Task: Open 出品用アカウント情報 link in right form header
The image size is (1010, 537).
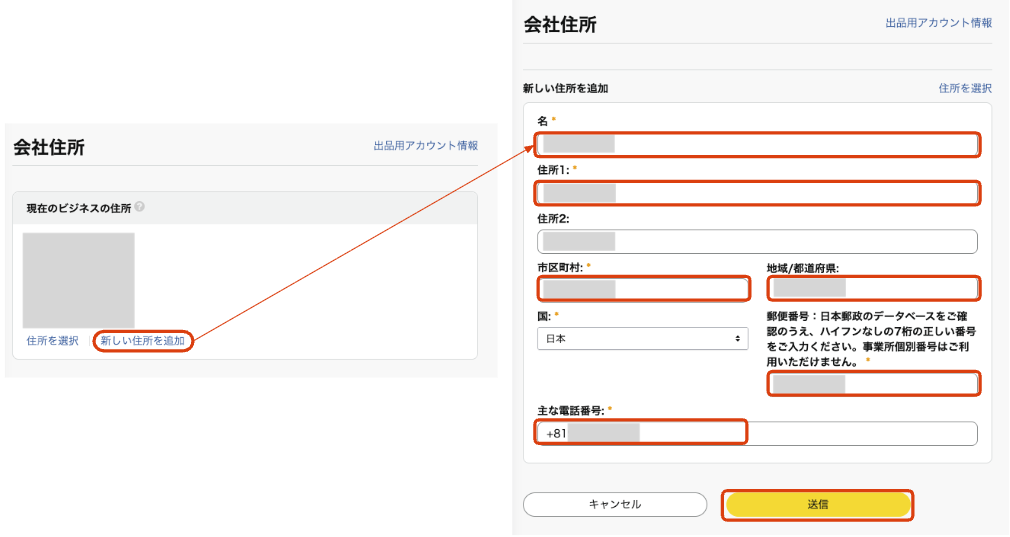Action: [939, 23]
